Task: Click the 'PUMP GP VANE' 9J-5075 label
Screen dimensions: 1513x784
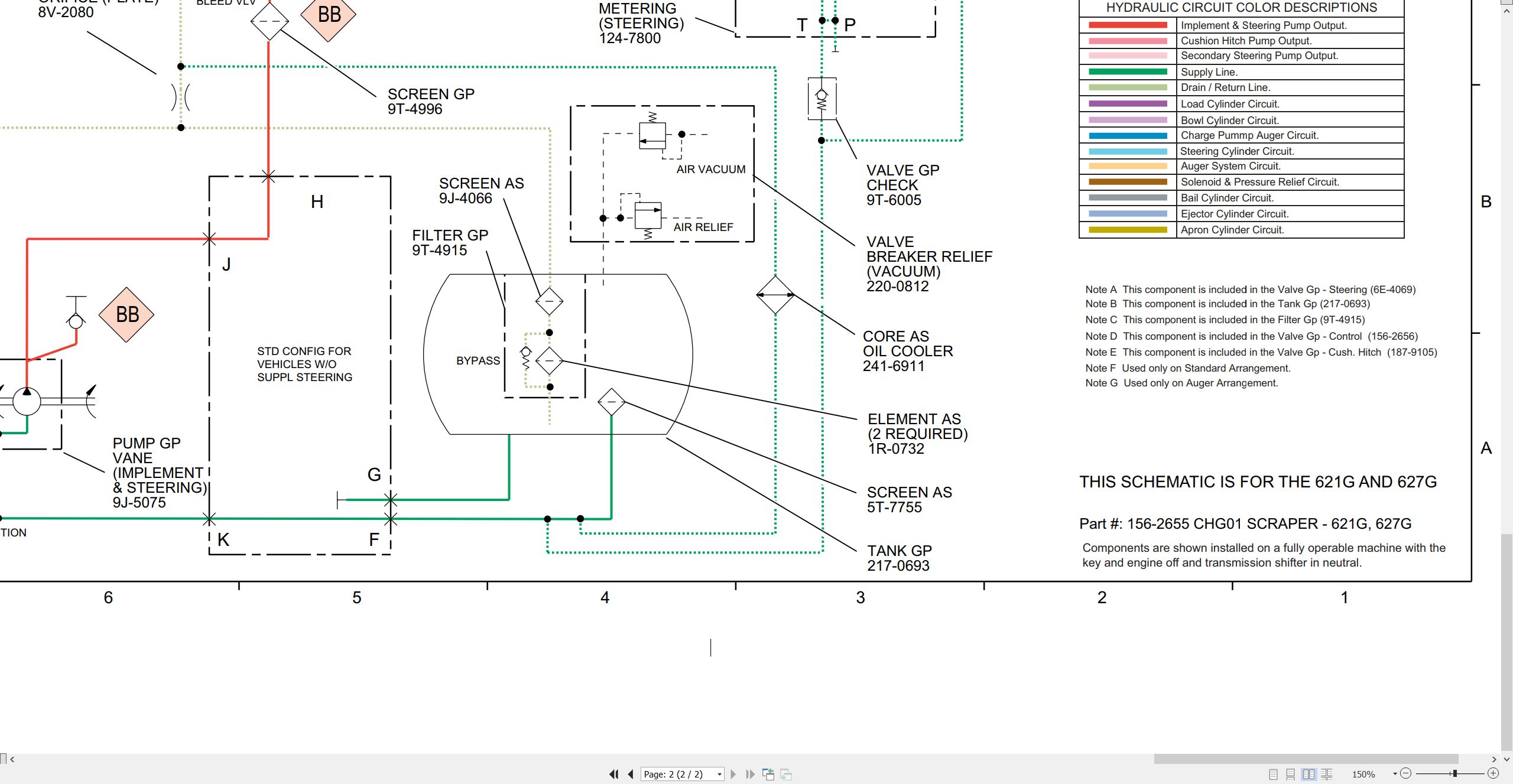Action: 160,473
